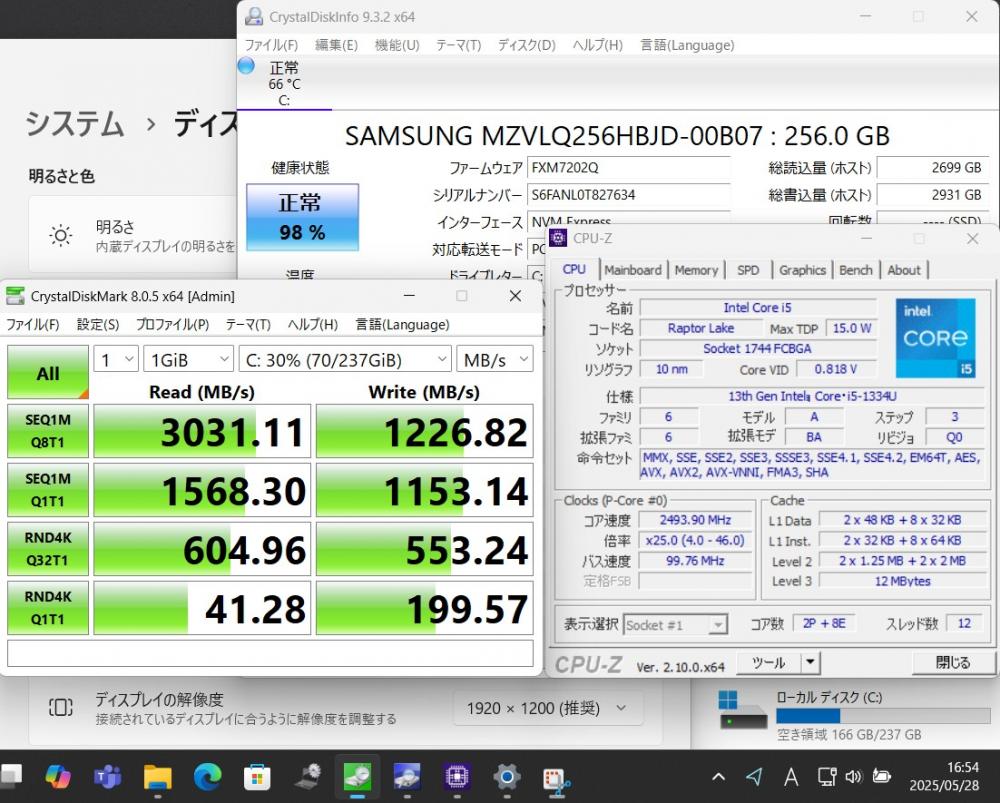Click the battery icon in the system tray
Viewport: 1000px width, 803px height.
(881, 777)
